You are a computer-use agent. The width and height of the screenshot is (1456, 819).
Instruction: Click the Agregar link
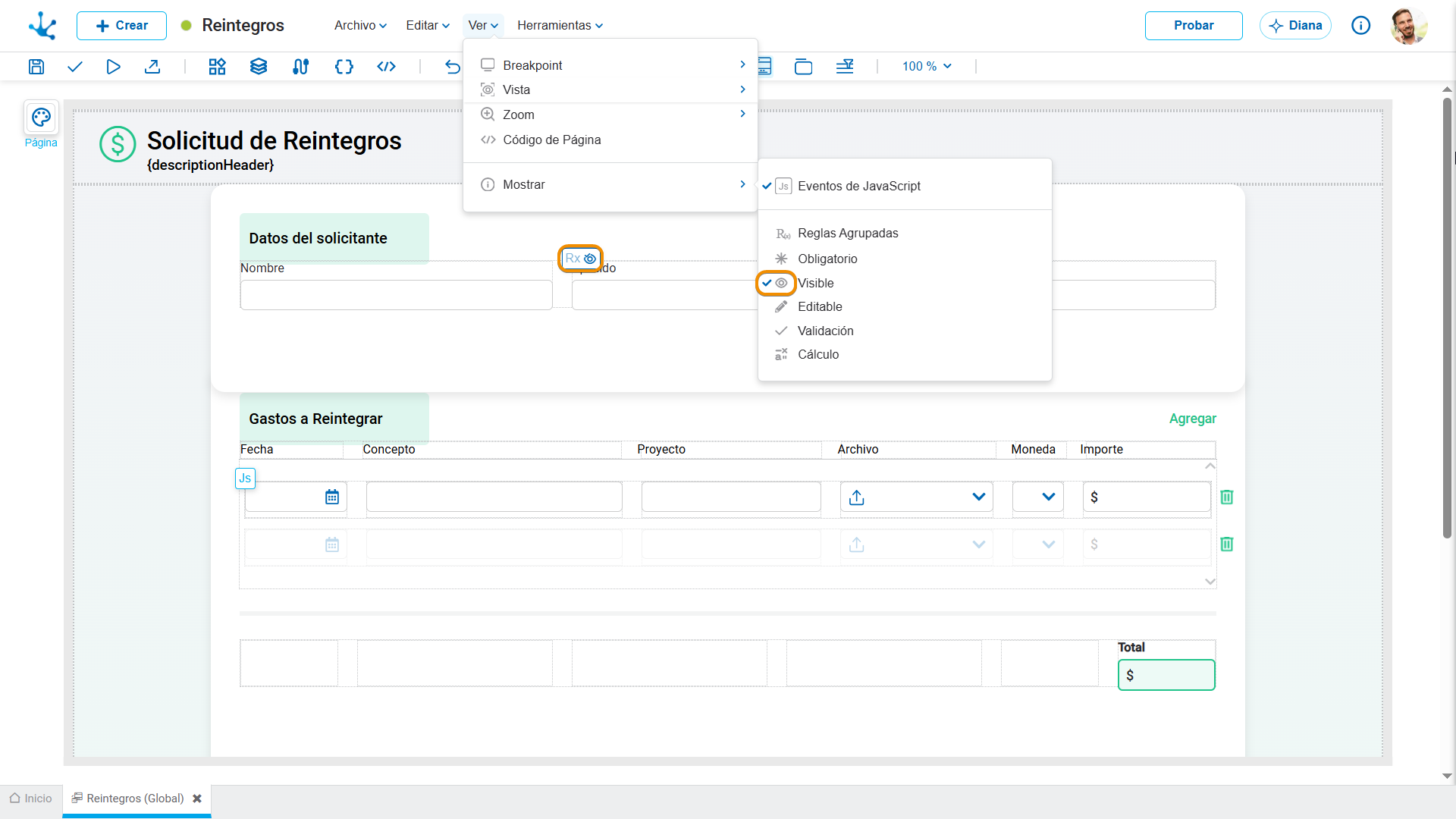pos(1192,419)
